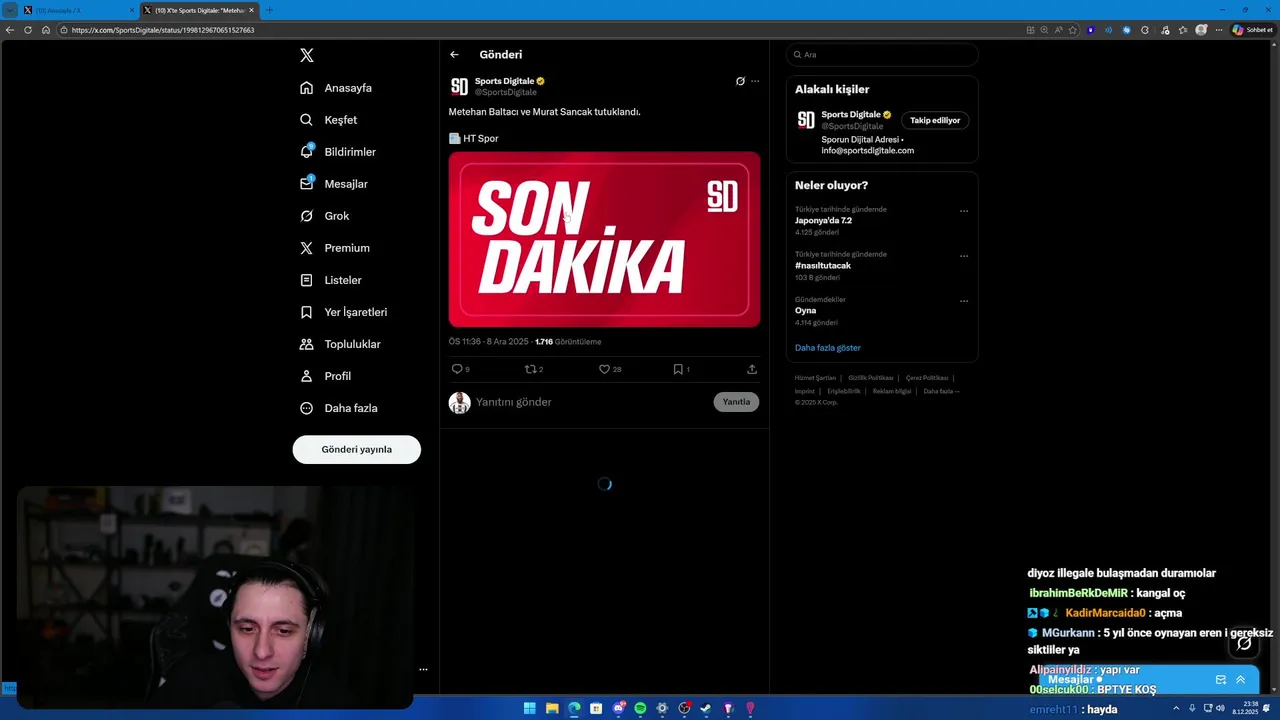Reload the page with the refresh button
This screenshot has width=1280, height=720.
point(28,30)
